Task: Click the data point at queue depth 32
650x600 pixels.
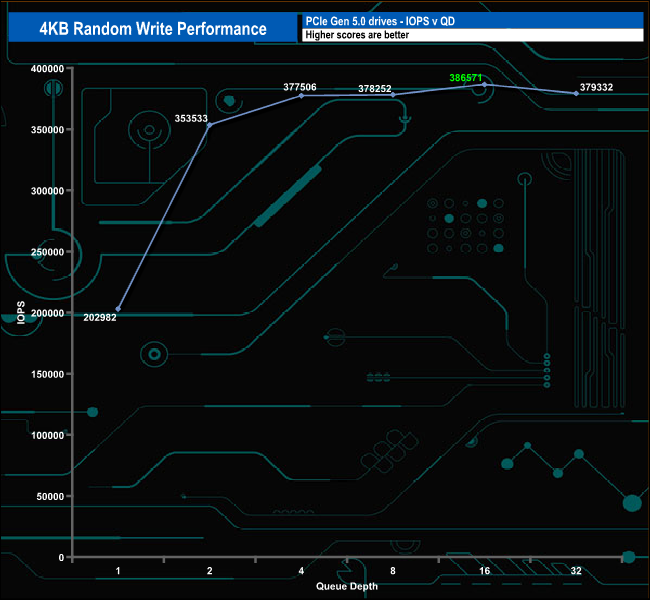Action: [x=576, y=93]
